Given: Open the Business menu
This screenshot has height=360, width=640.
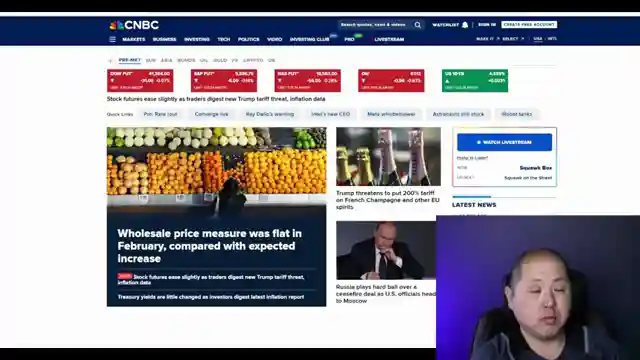Looking at the screenshot, I should (x=164, y=40).
